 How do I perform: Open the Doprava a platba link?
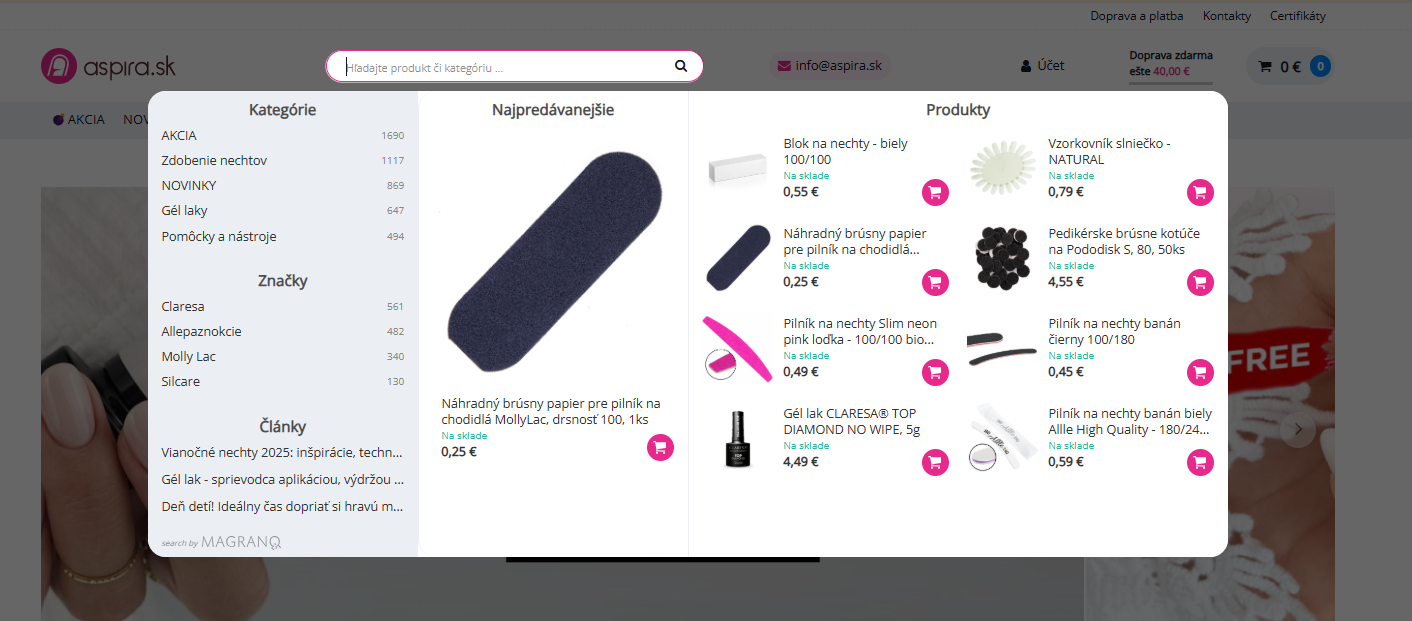(x=1137, y=16)
